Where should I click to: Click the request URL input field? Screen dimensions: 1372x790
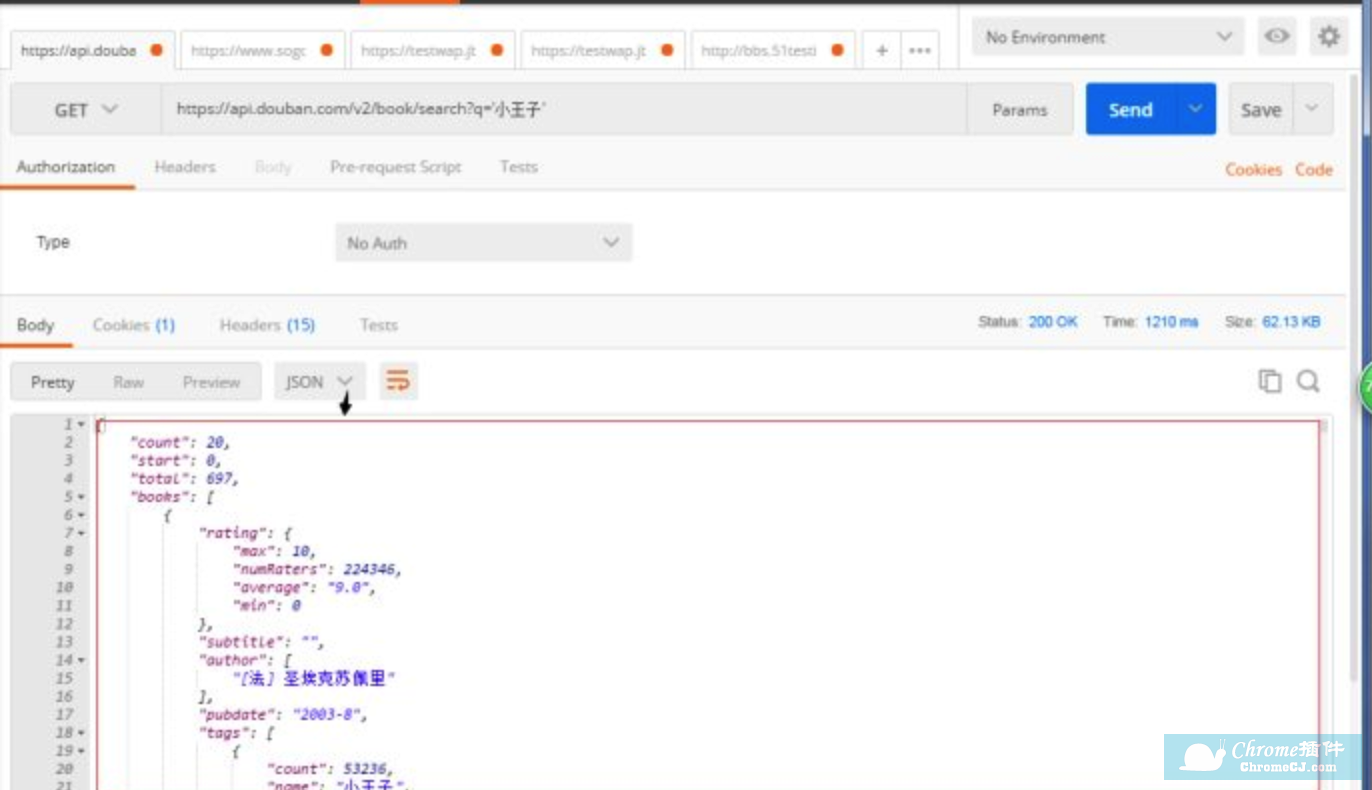564,110
